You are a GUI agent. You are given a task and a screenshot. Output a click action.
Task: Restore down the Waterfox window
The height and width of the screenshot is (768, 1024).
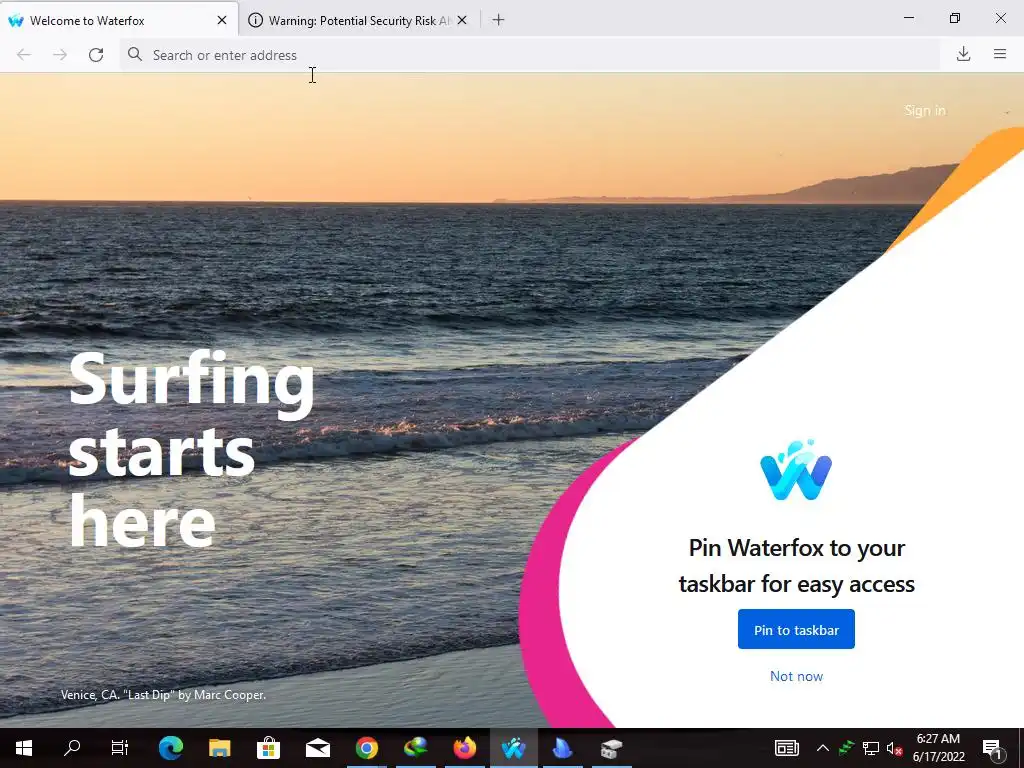tap(955, 18)
